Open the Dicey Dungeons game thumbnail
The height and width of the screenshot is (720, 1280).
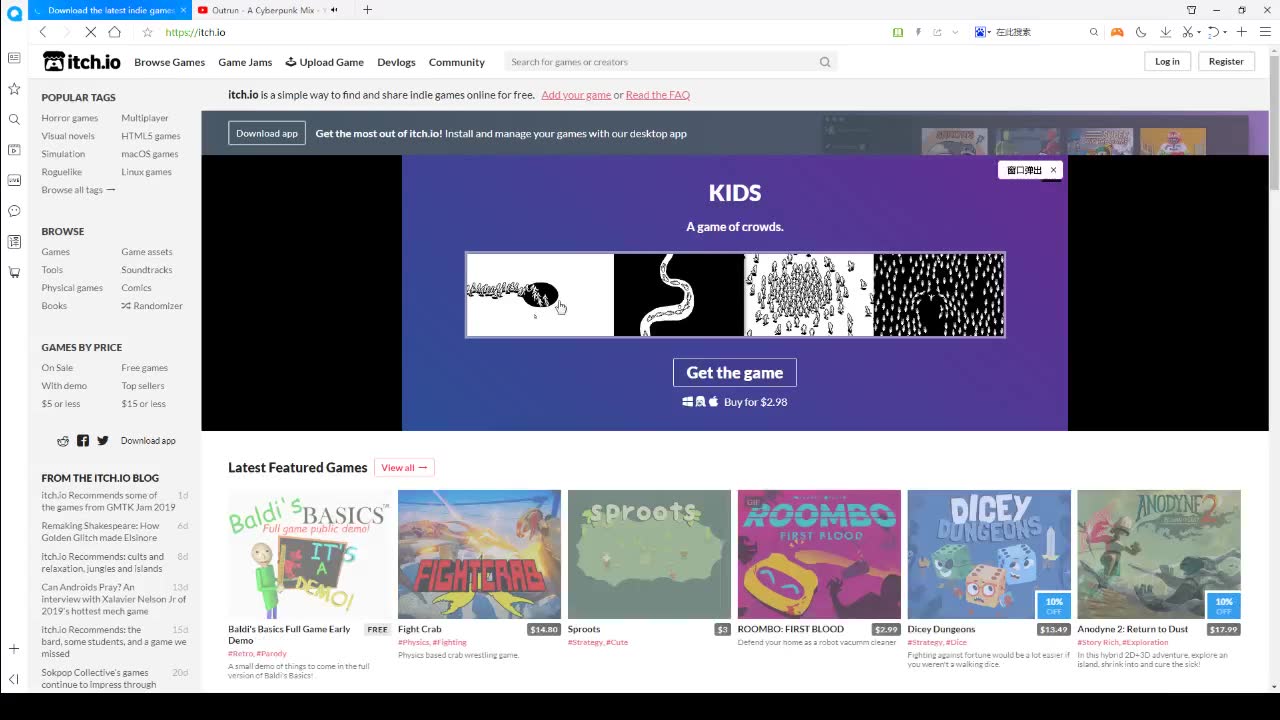[x=989, y=554]
